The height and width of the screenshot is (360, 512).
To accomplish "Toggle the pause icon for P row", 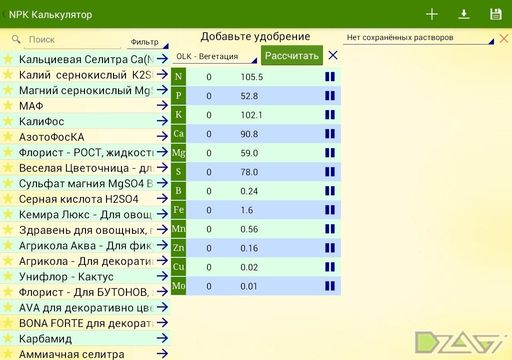I will (x=330, y=96).
